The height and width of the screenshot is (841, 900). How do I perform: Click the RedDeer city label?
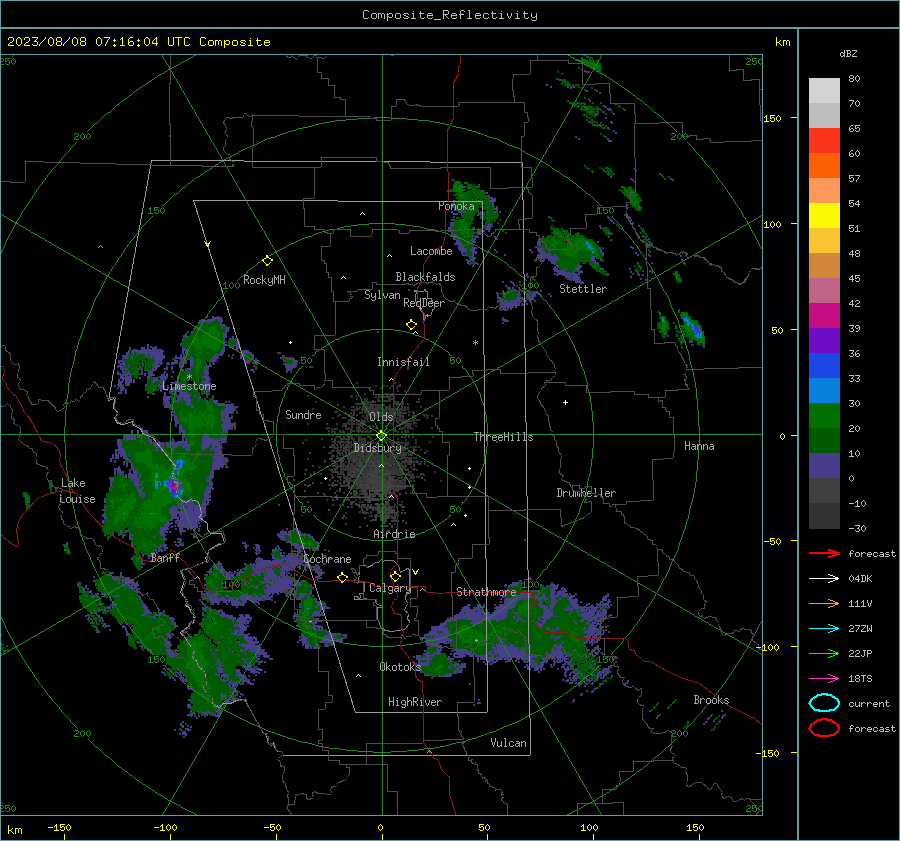(x=424, y=303)
